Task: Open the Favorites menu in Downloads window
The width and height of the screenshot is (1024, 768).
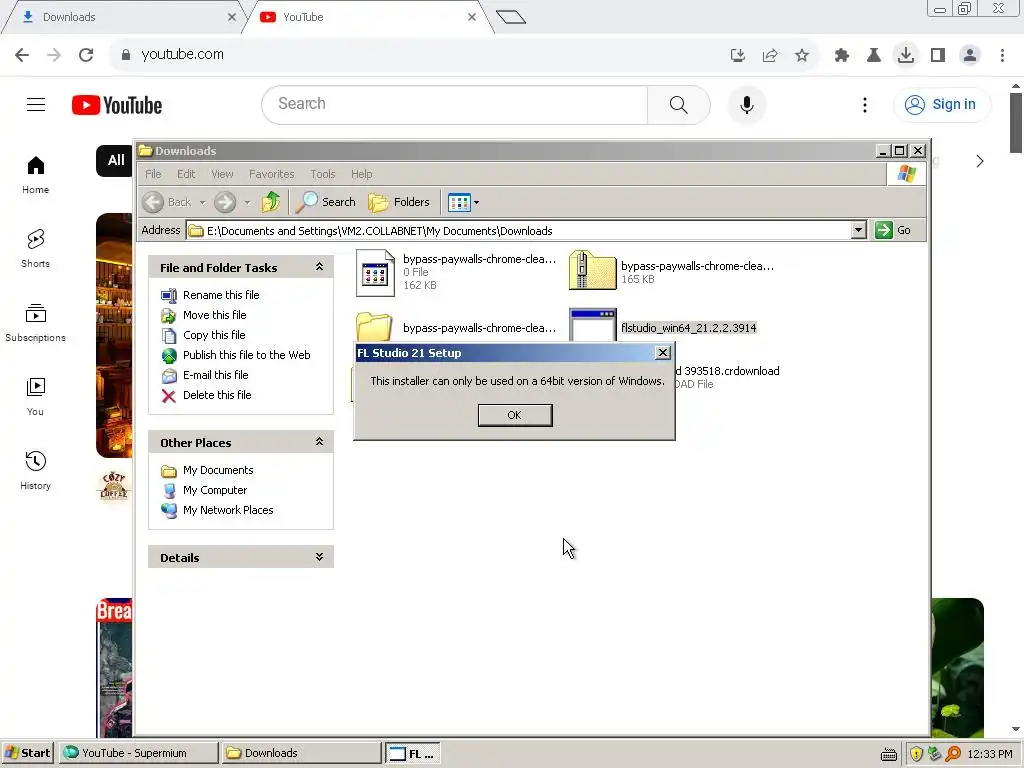Action: click(x=272, y=174)
